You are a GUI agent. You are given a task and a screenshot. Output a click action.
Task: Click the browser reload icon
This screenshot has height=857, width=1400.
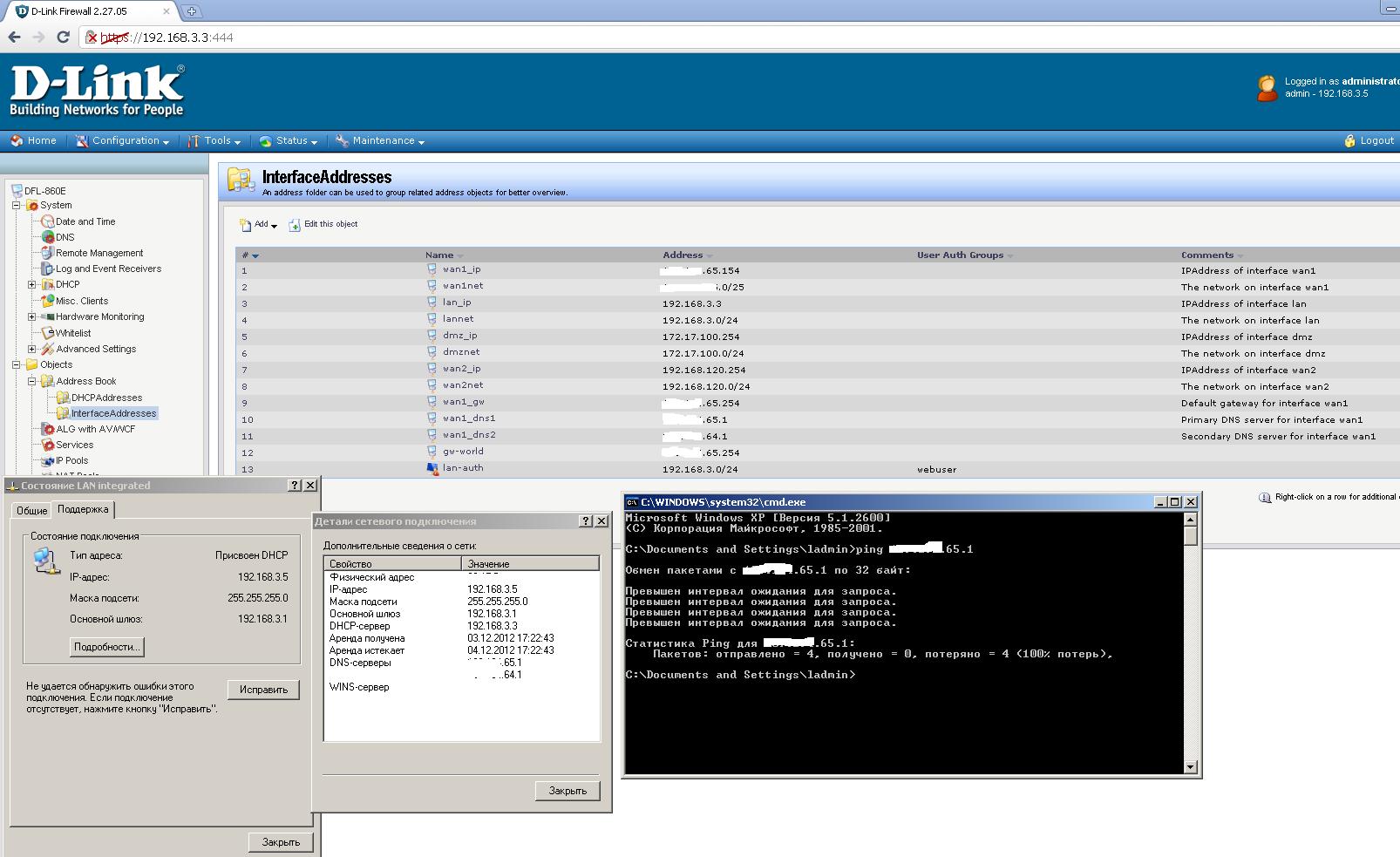click(x=63, y=37)
